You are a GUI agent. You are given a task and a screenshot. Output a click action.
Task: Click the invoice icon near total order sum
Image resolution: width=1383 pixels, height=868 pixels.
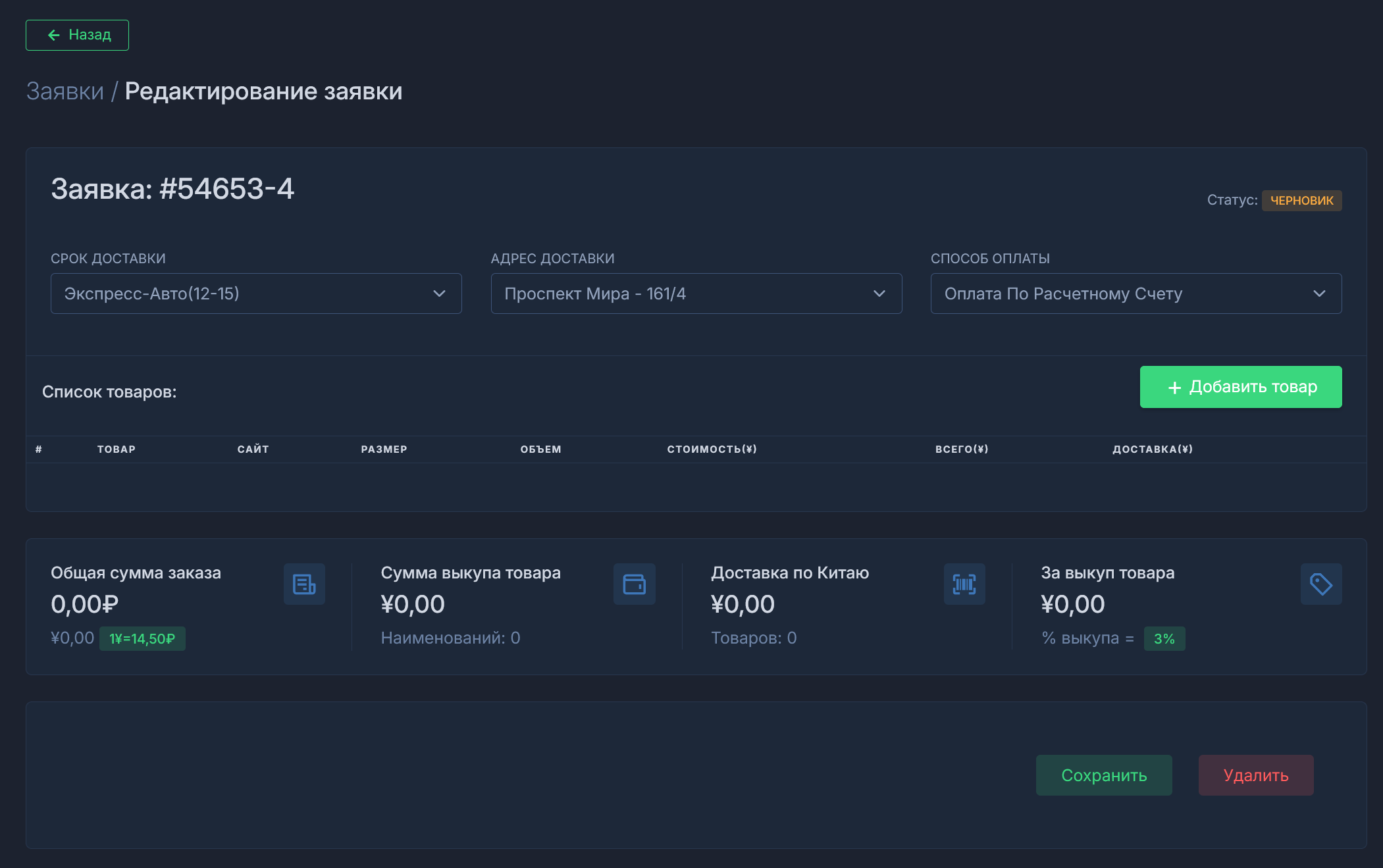[x=304, y=584]
